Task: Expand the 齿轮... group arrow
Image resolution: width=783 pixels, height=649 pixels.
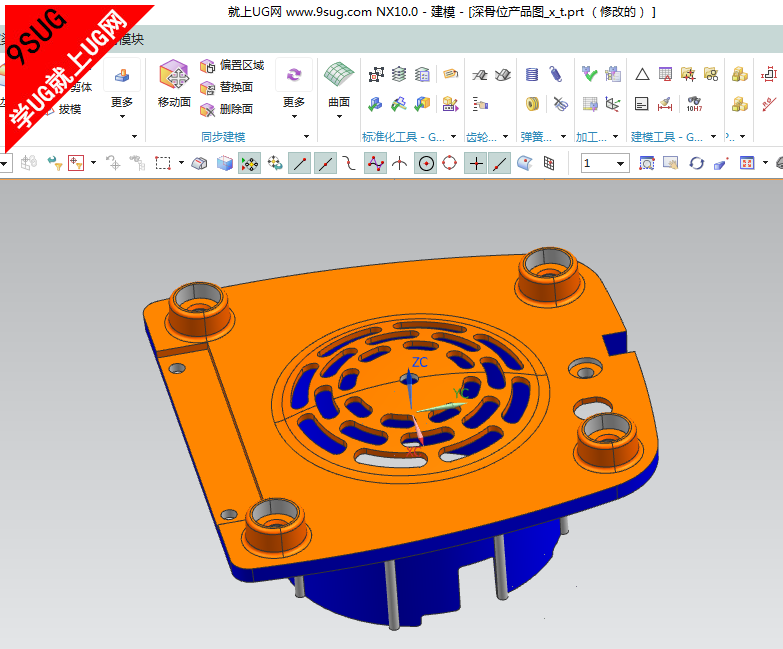Action: pyautogui.click(x=505, y=137)
